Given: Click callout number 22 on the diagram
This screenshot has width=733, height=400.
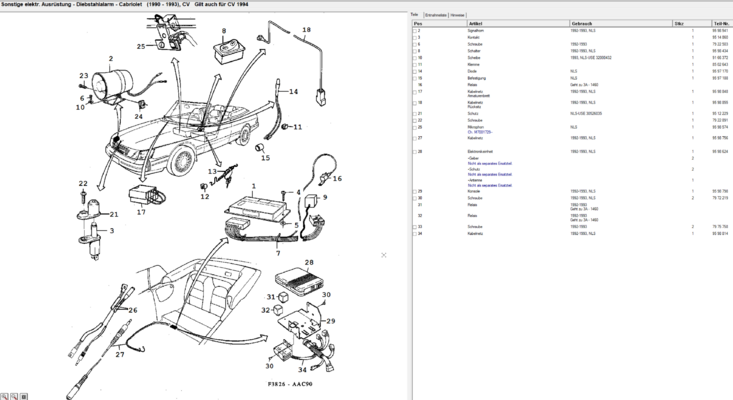Looking at the screenshot, I should coord(83,184).
